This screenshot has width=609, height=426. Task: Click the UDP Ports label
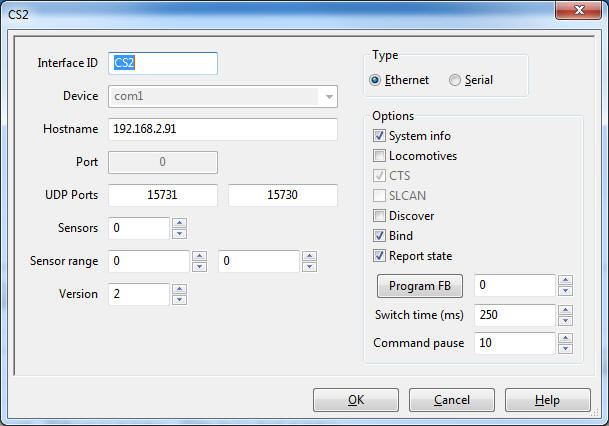[x=71, y=195]
